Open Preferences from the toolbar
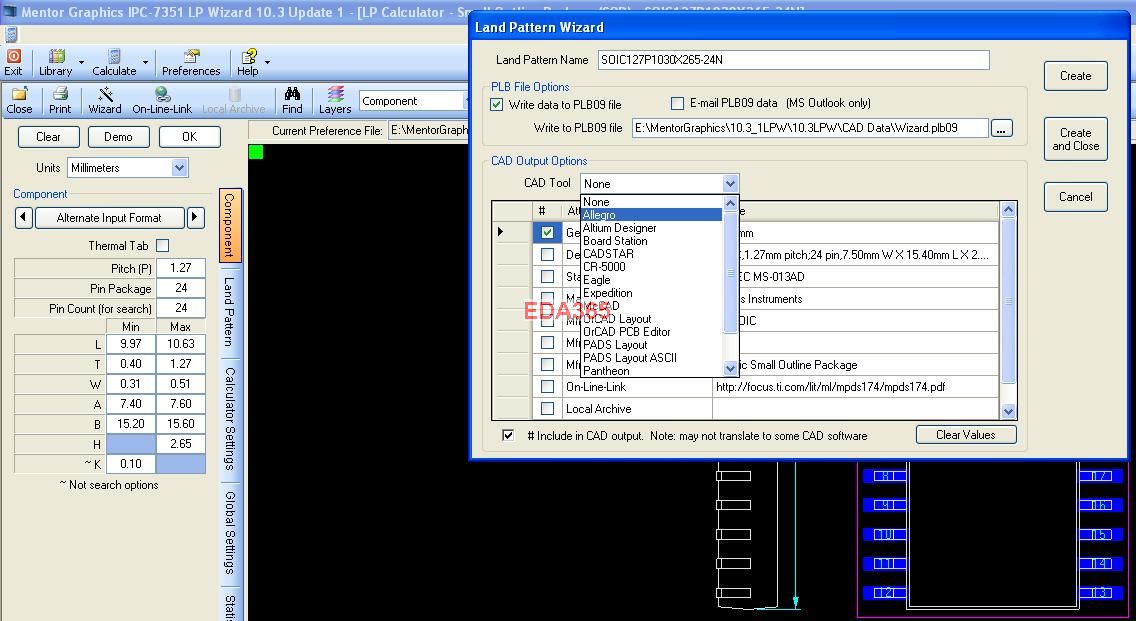Screen dimensions: 1136x621 pyautogui.click(x=191, y=62)
